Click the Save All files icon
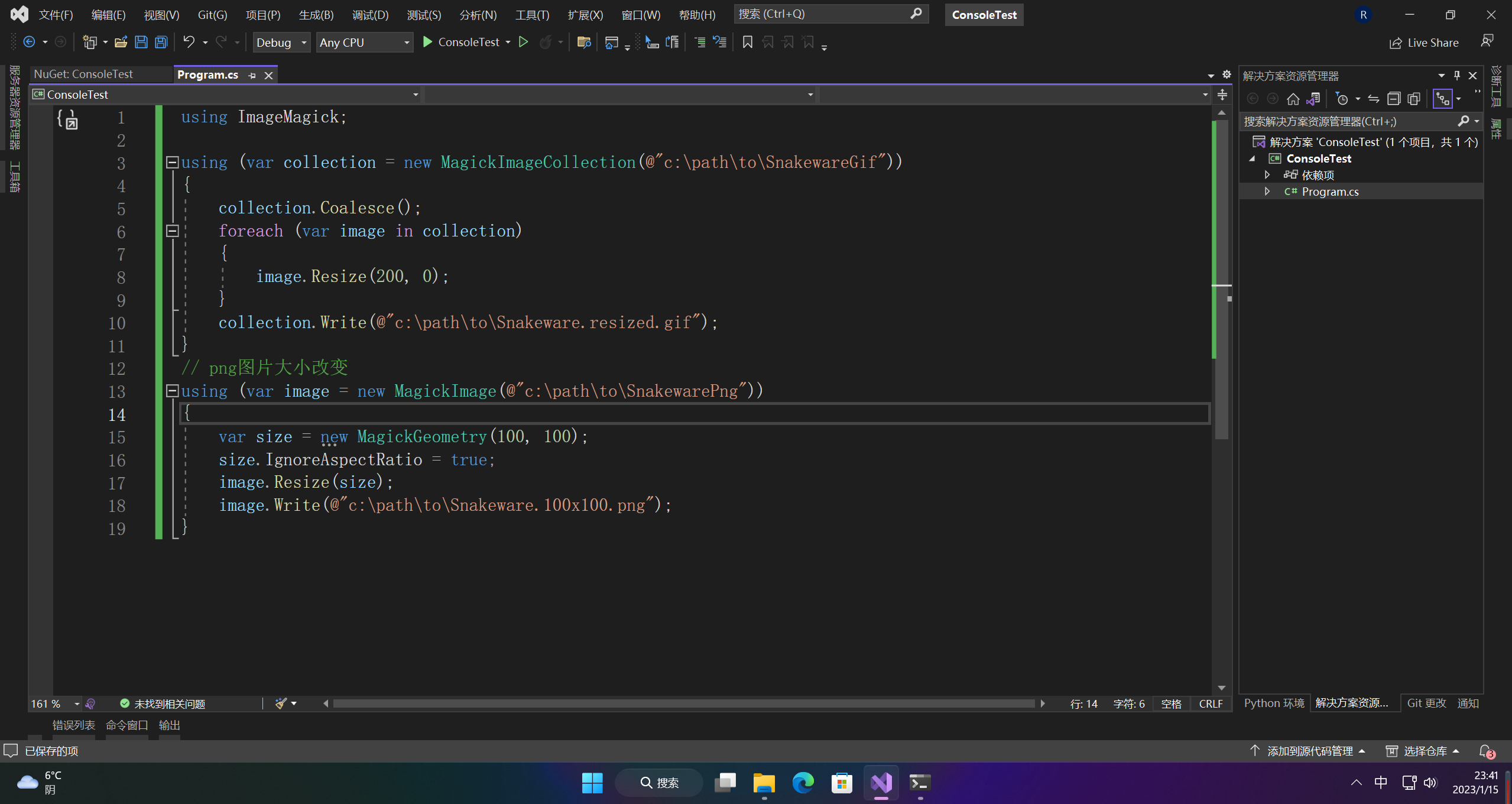This screenshot has height=804, width=1512. (159, 41)
